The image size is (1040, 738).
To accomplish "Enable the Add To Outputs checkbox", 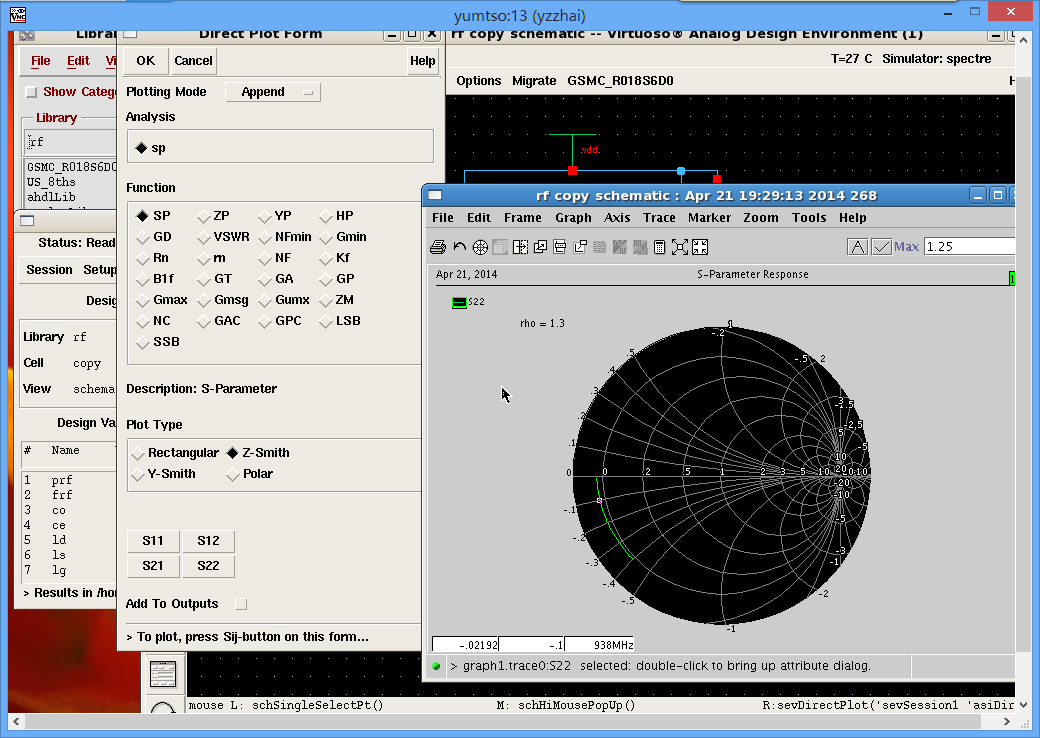I will click(240, 604).
